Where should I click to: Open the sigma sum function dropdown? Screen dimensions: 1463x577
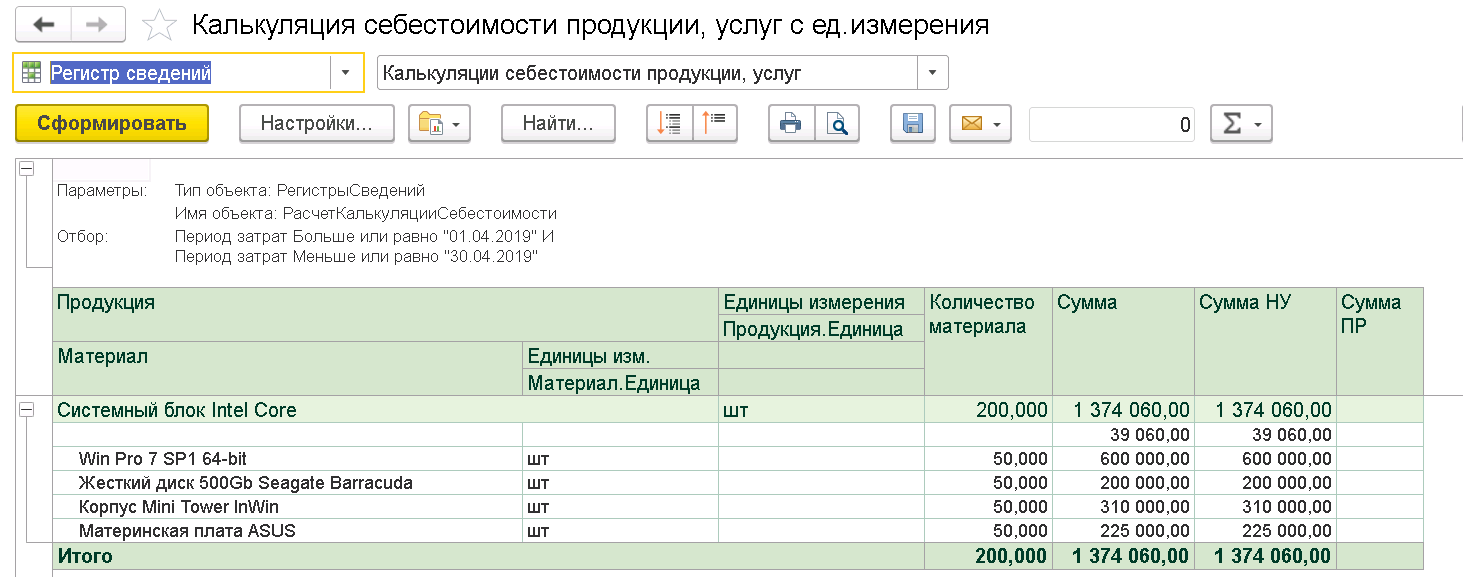(x=1241, y=124)
